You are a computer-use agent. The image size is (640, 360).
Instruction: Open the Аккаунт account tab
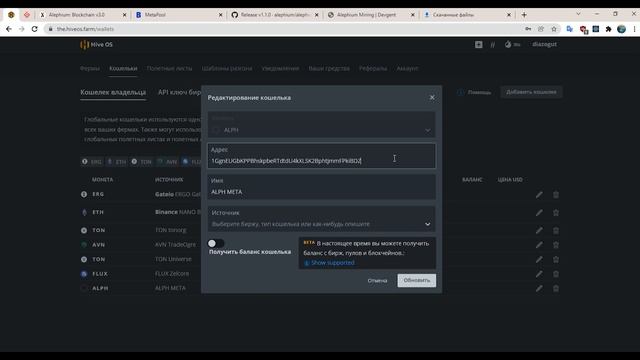click(x=407, y=69)
